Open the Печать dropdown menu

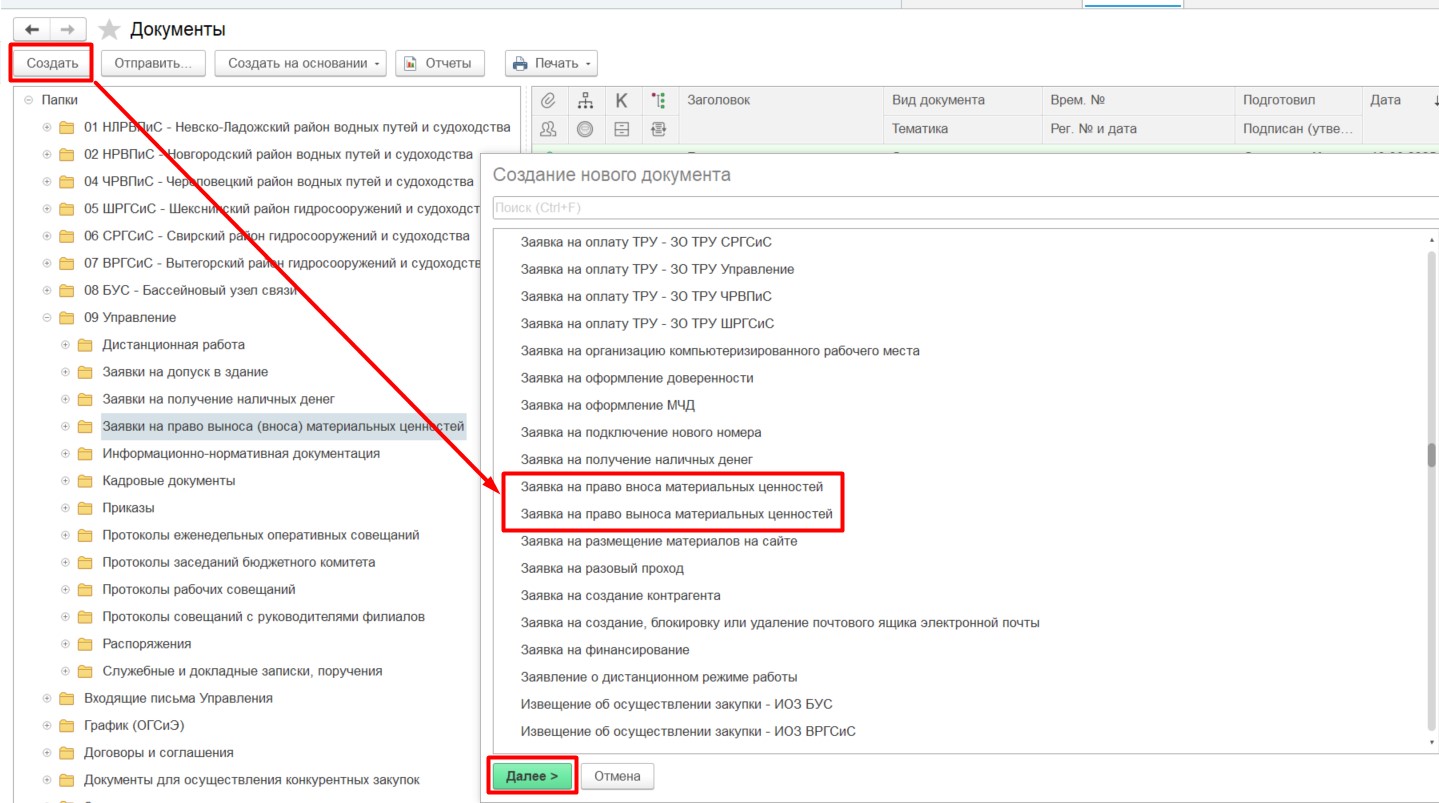(x=551, y=63)
